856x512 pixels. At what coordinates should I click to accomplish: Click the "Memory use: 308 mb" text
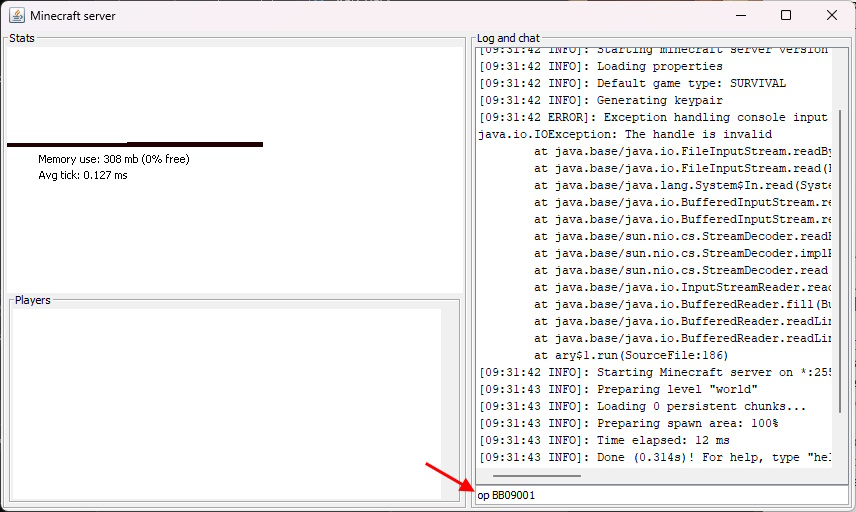113,159
